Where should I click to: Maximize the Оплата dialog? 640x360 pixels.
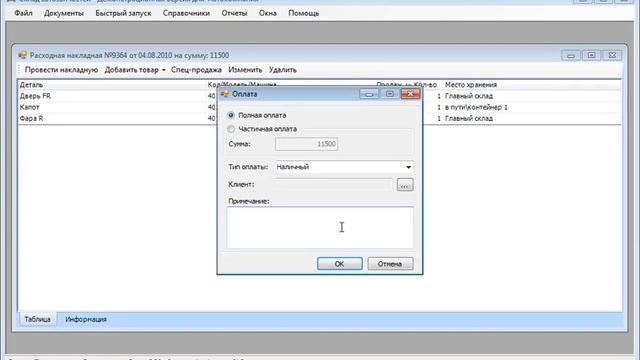(x=390, y=94)
